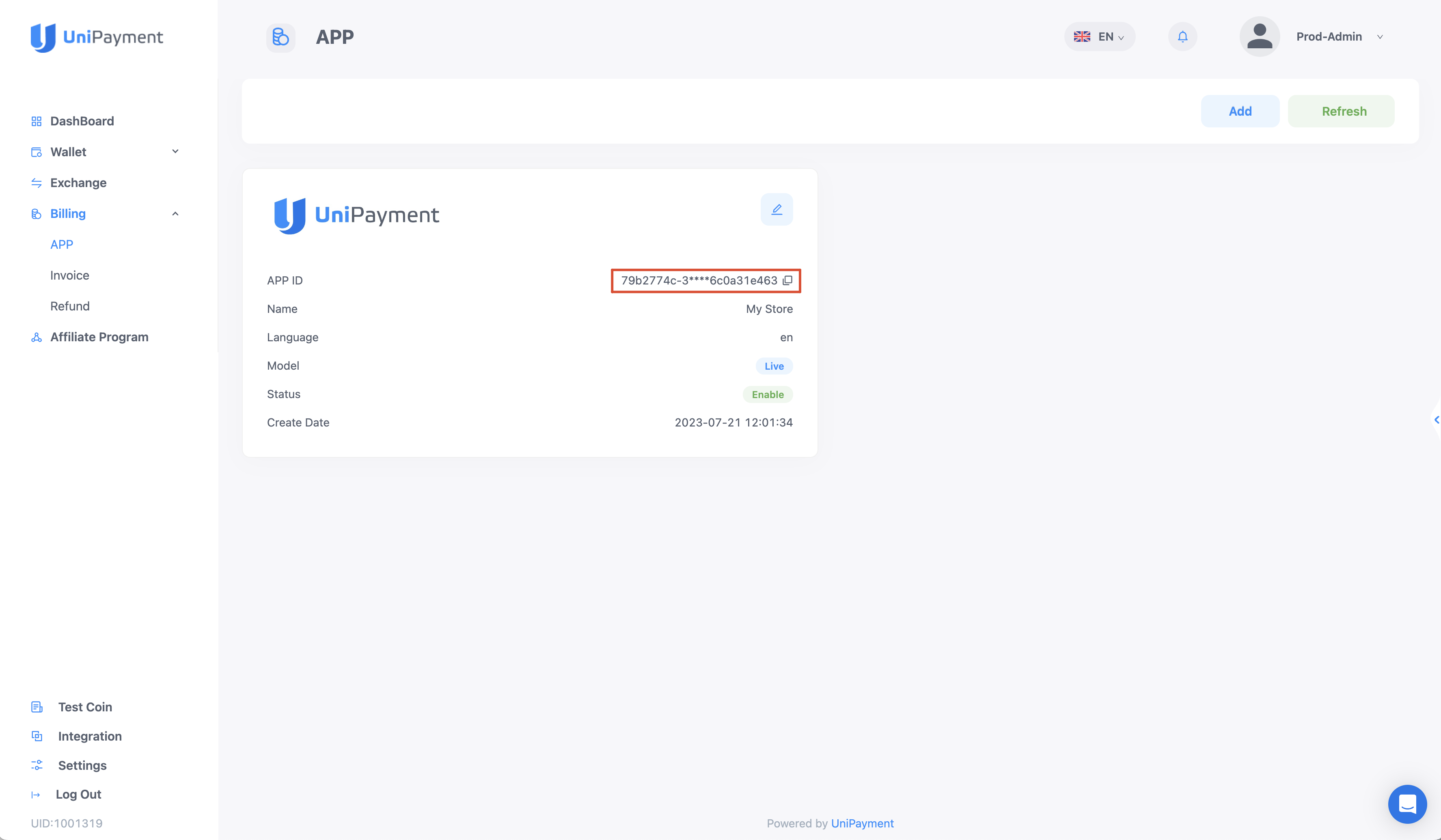Expand the Wallet submenu chevron
Viewport: 1441px width, 840px height.
(175, 151)
